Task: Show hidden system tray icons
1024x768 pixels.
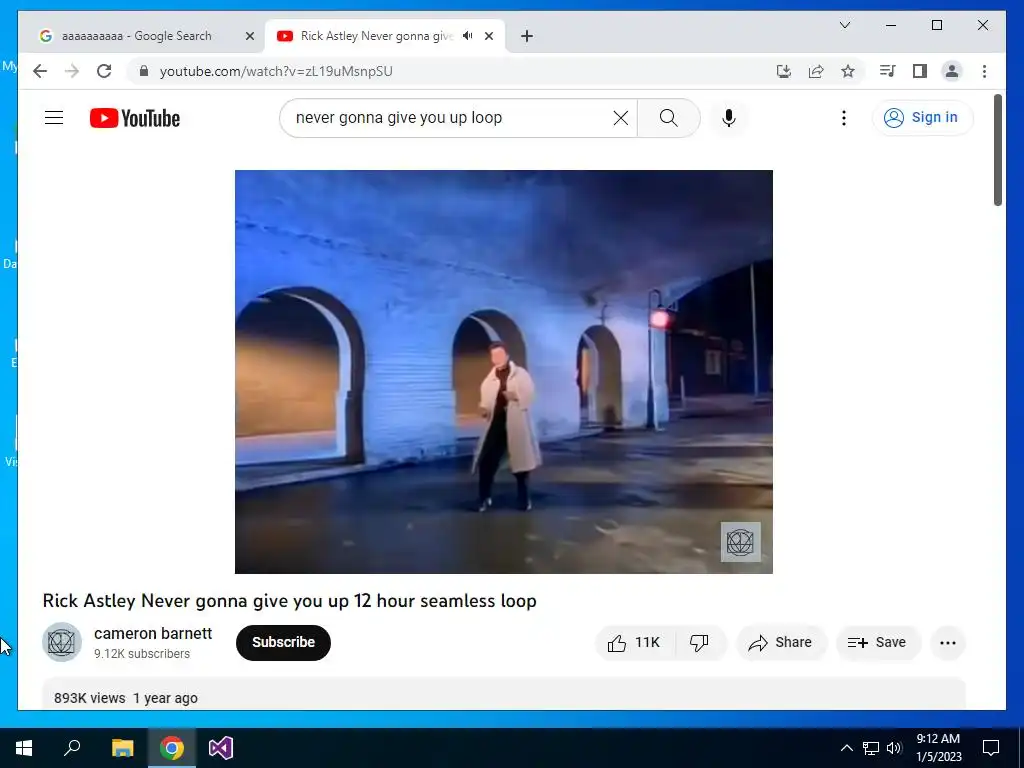Action: (846, 748)
